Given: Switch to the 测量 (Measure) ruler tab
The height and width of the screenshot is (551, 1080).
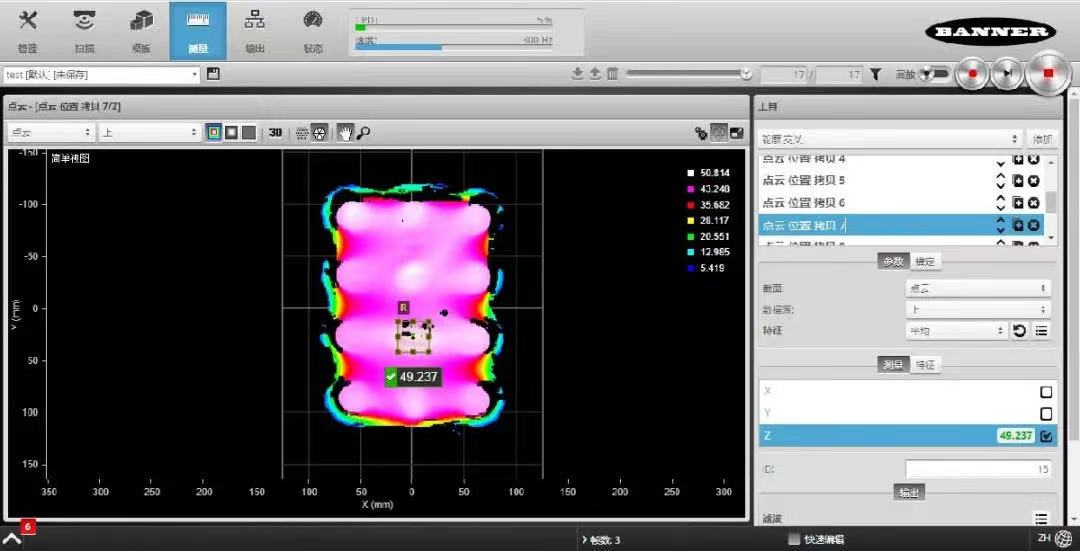Looking at the screenshot, I should click(x=198, y=31).
